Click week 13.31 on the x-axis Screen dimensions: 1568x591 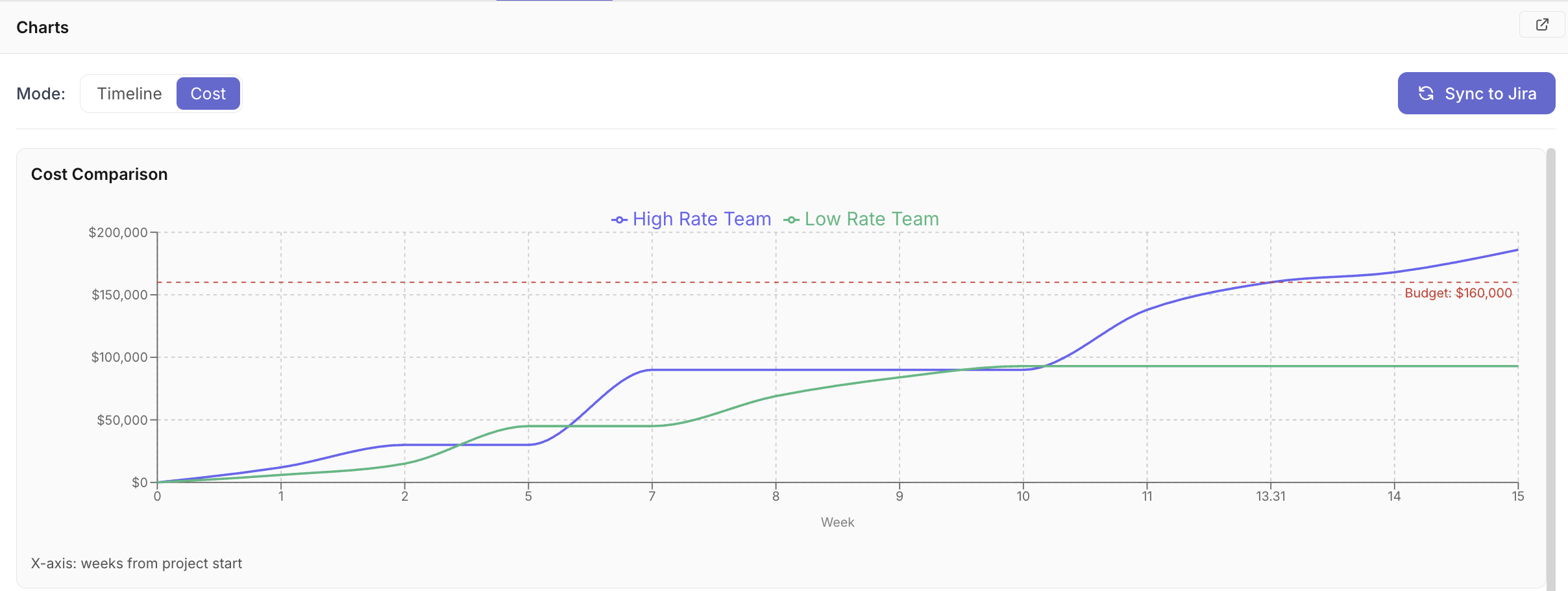pyautogui.click(x=1270, y=497)
